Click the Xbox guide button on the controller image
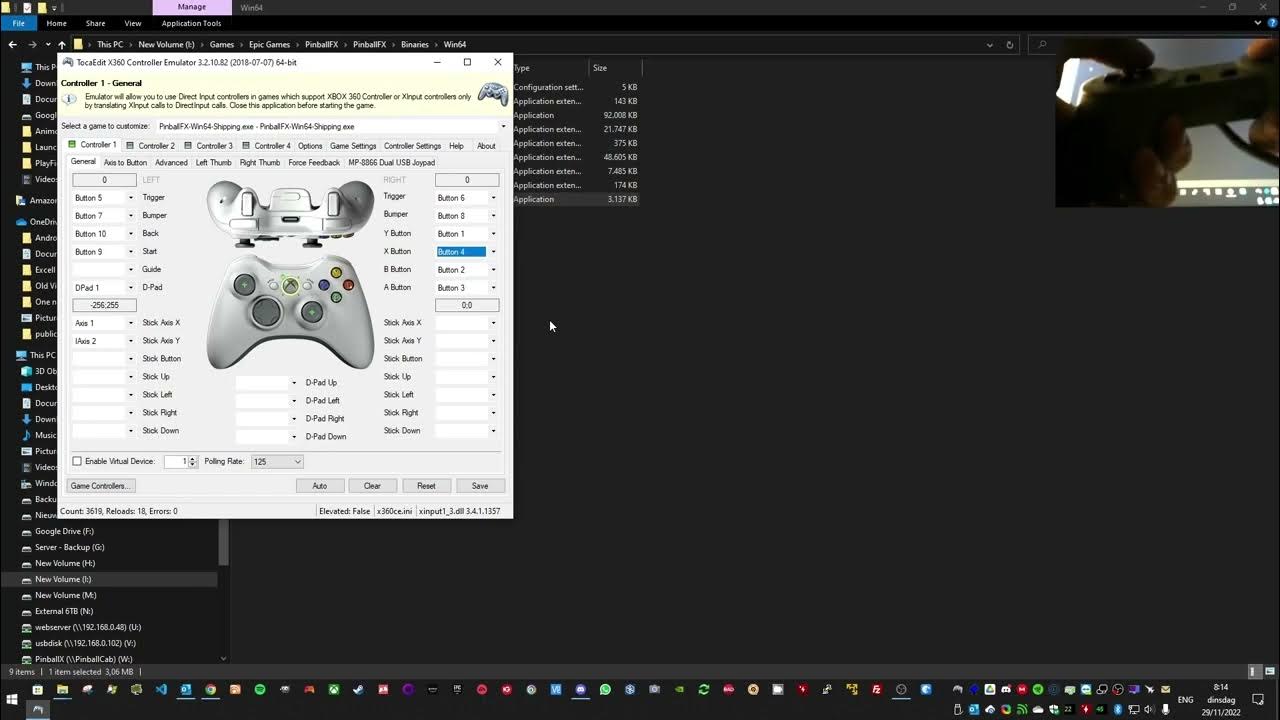1280x720 pixels. 290,286
